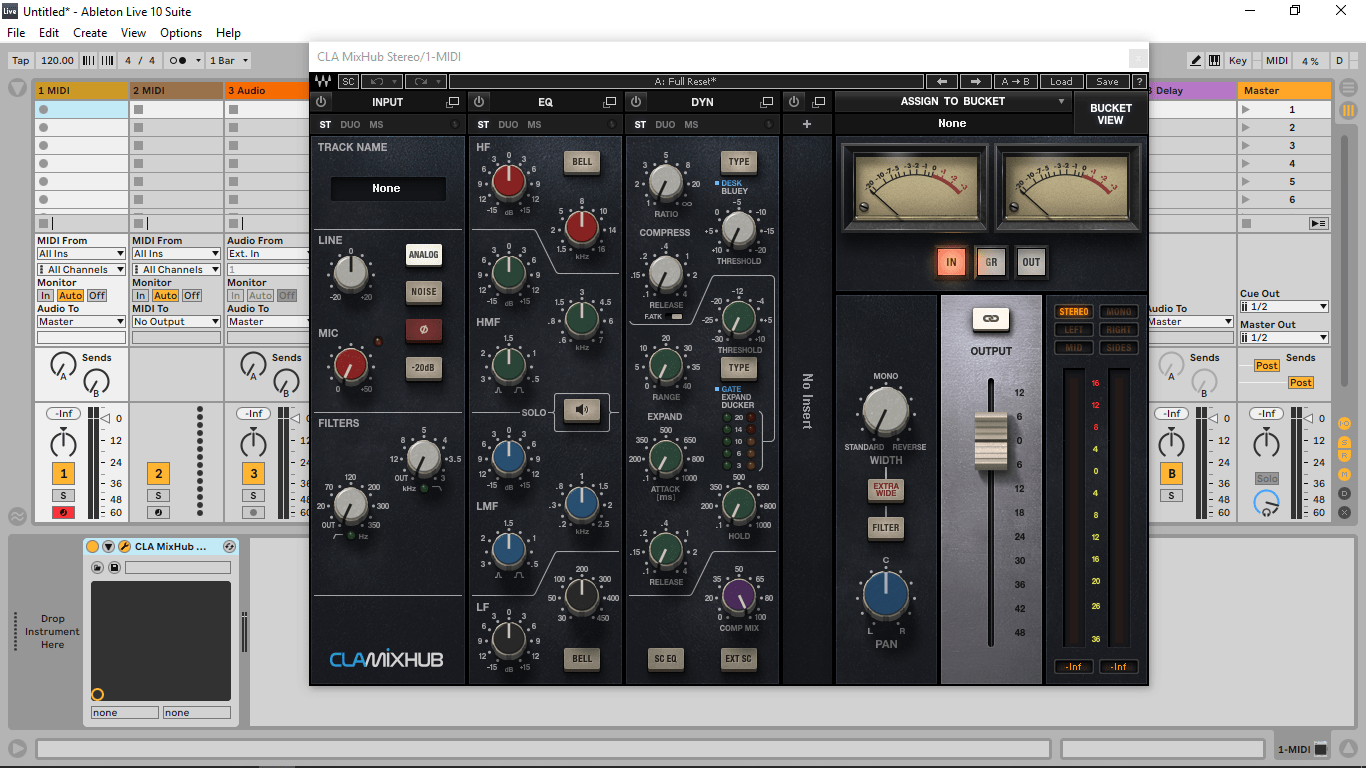Image resolution: width=1366 pixels, height=768 pixels.
Task: Click hot-swap preset icon on CLA MixHub device
Action: tap(229, 547)
